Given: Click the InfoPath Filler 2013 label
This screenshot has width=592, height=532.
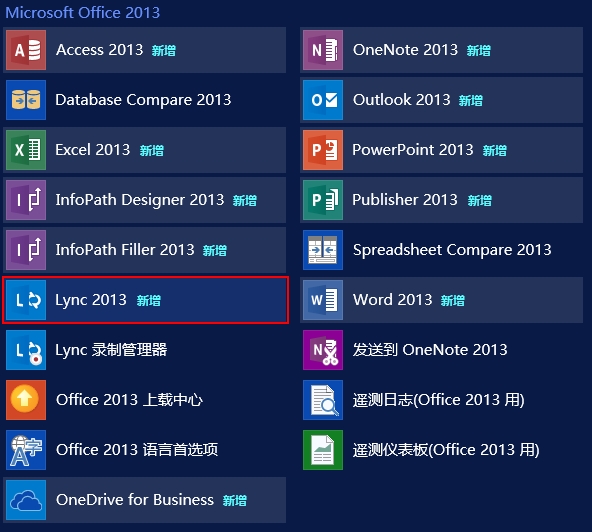Looking at the screenshot, I should pyautogui.click(x=125, y=250).
